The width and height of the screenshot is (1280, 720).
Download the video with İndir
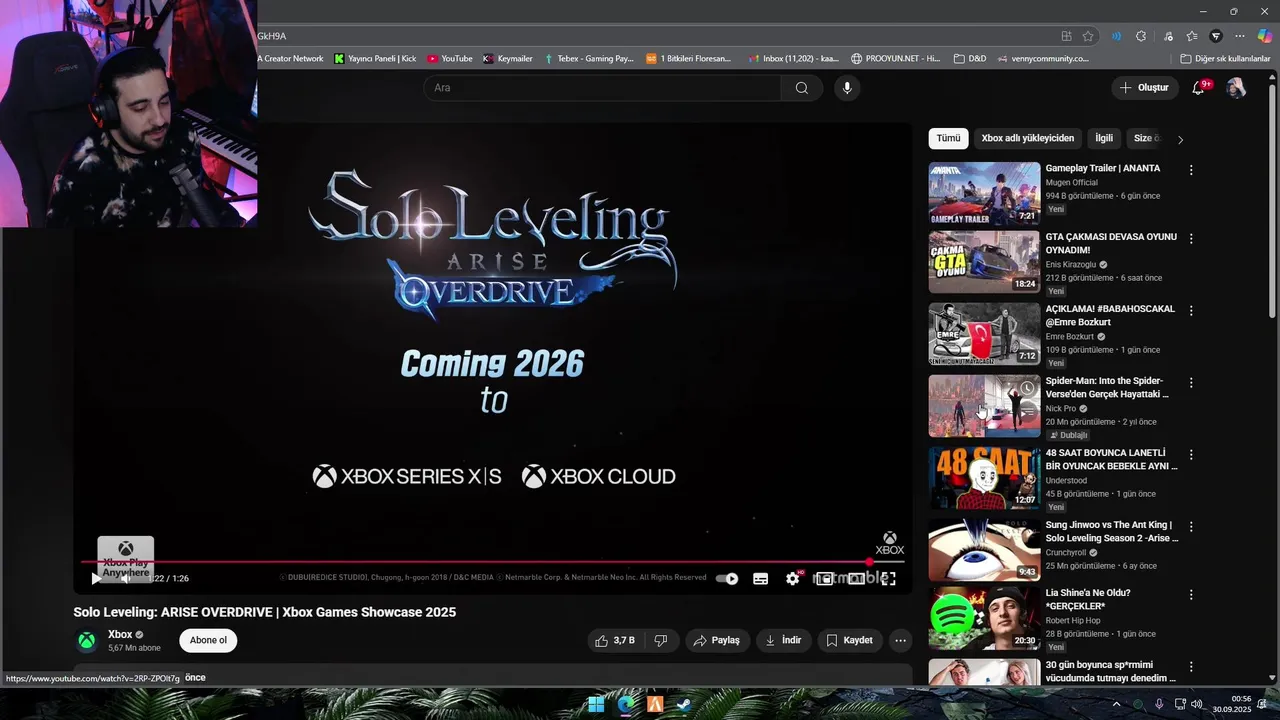point(784,640)
